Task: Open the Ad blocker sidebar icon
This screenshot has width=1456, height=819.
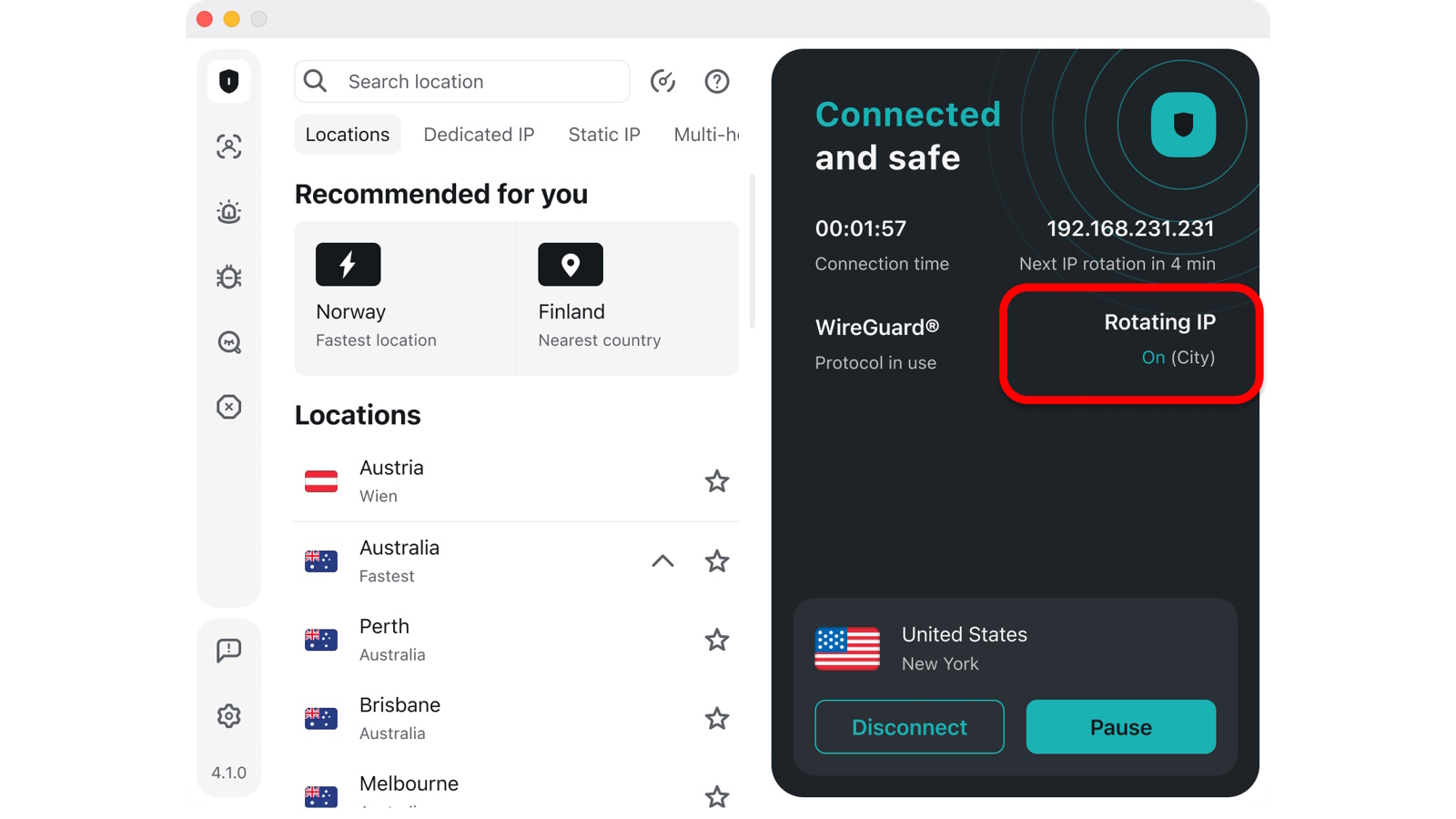Action: point(228,408)
